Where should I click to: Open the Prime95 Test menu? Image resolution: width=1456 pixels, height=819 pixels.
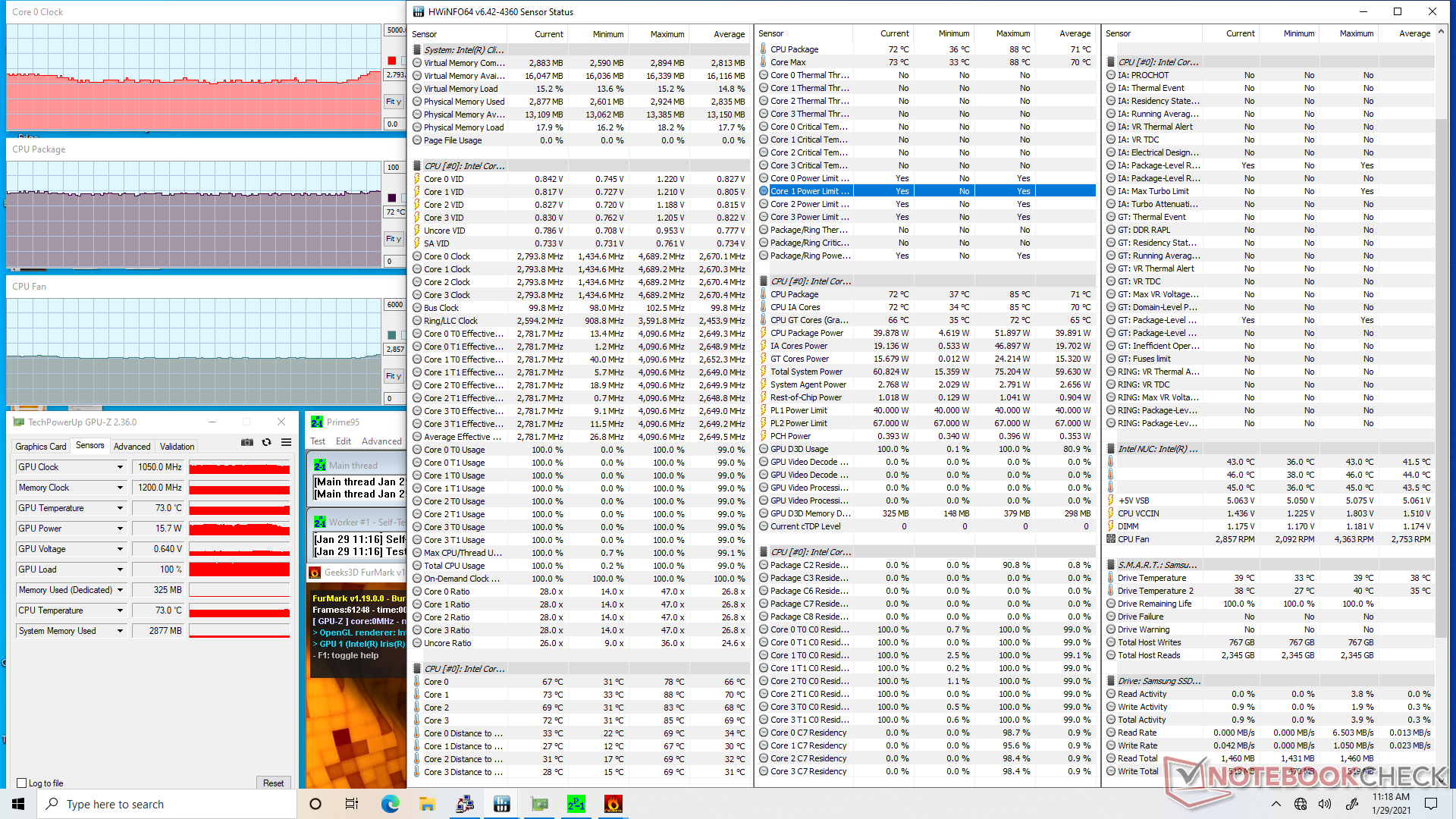pos(318,441)
